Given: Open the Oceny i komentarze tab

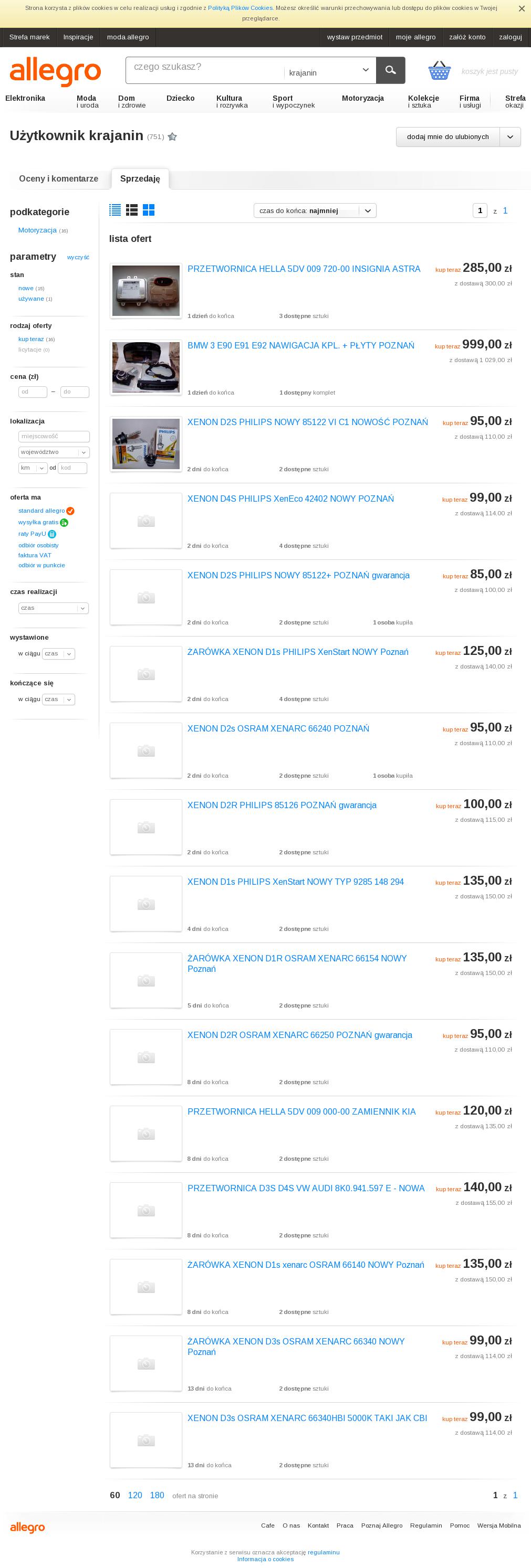Looking at the screenshot, I should click(x=58, y=178).
